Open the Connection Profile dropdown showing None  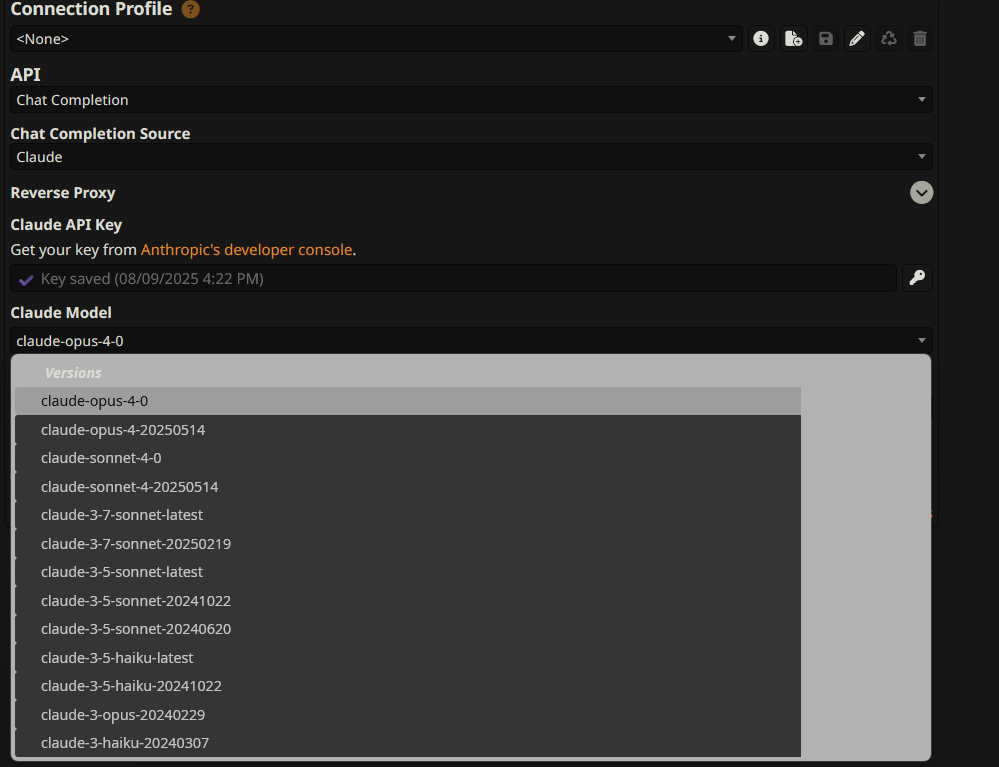pos(377,39)
